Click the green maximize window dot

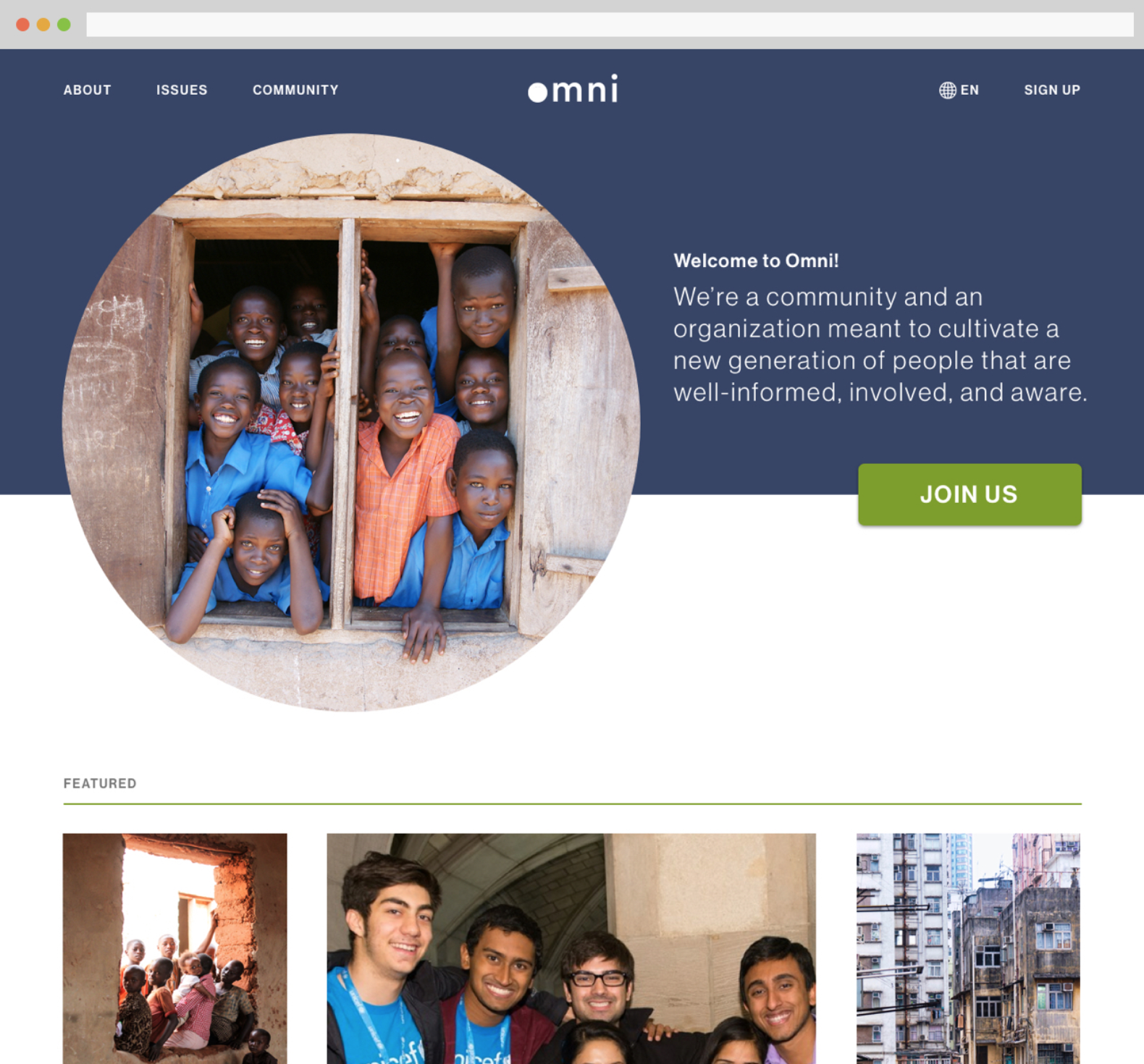pyautogui.click(x=64, y=25)
